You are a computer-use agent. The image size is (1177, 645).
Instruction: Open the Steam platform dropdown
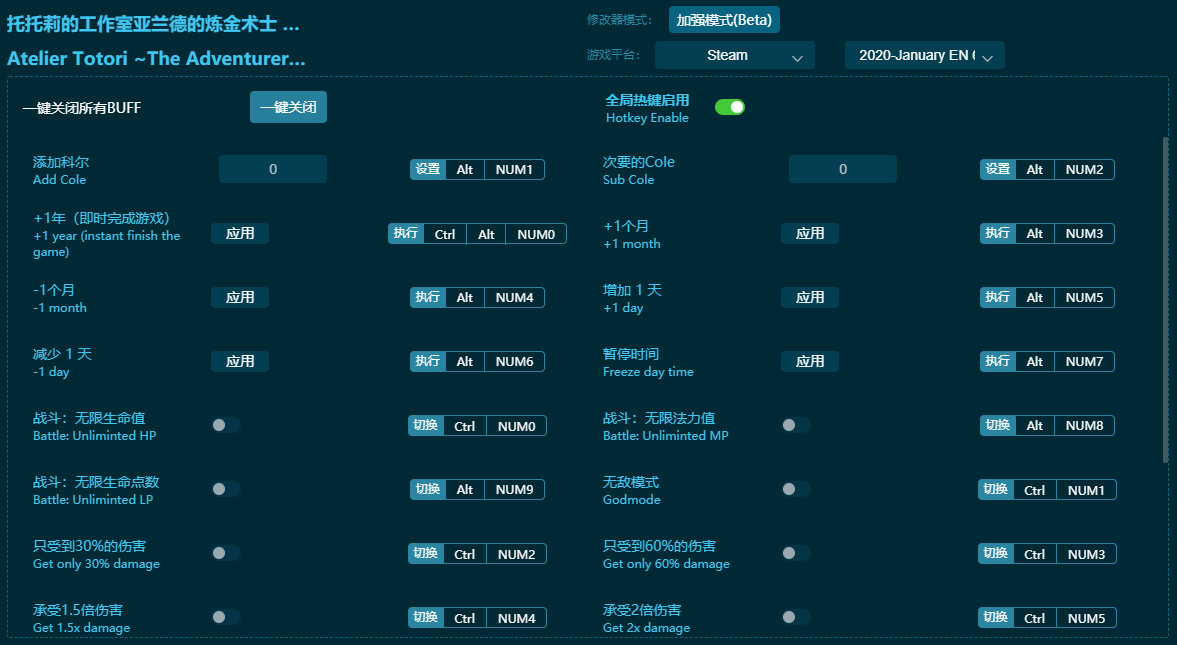click(734, 56)
